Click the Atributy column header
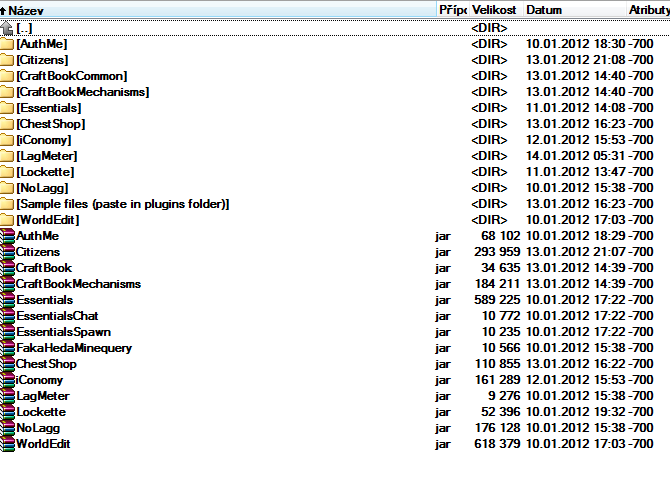 pos(648,9)
